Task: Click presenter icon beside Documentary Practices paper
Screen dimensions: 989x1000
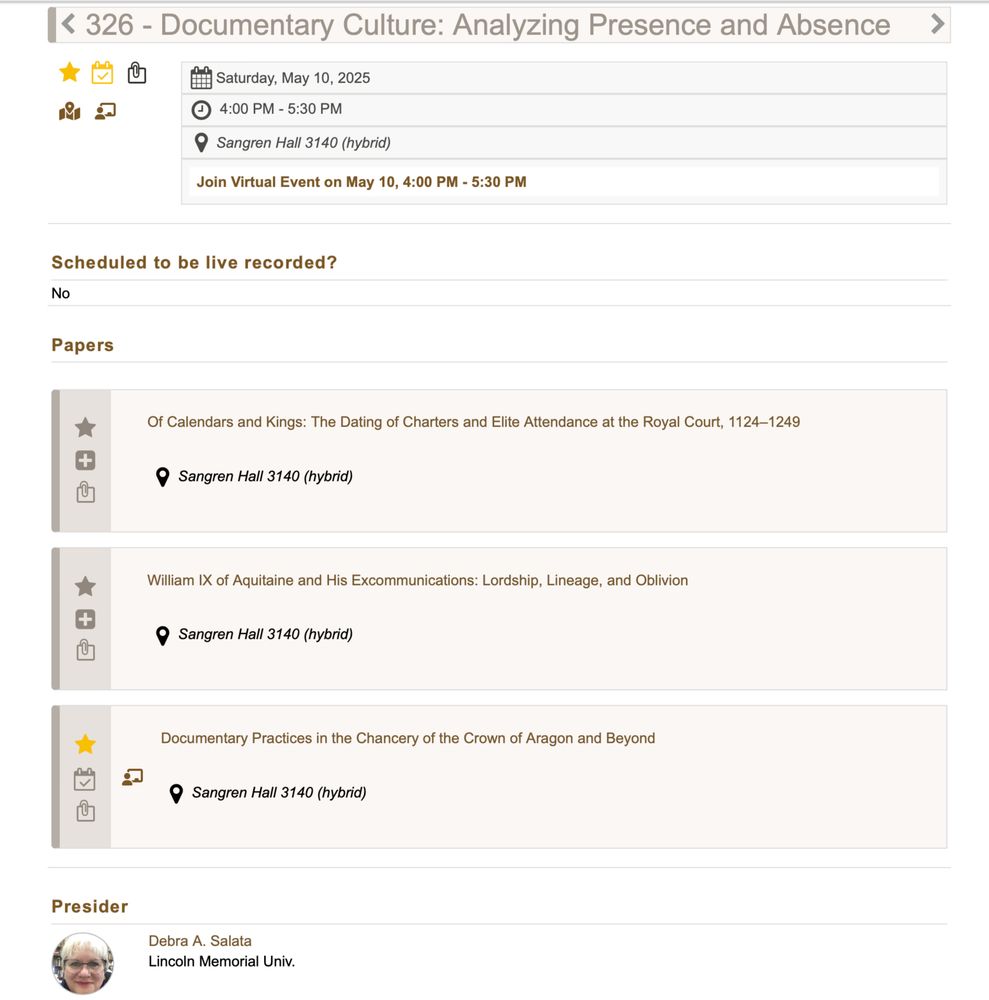Action: pos(133,777)
